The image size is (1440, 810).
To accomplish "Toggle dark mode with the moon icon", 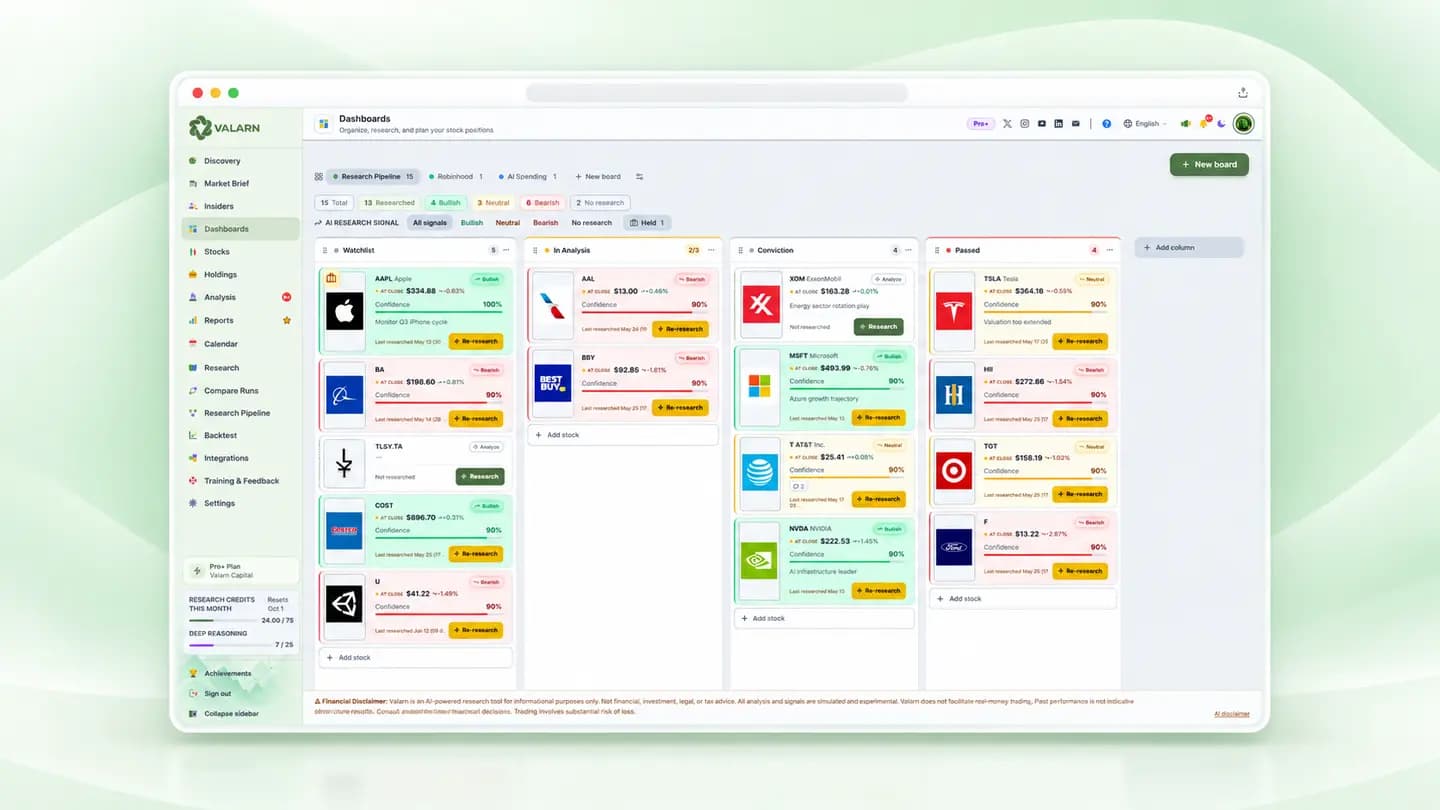I will coord(1221,124).
